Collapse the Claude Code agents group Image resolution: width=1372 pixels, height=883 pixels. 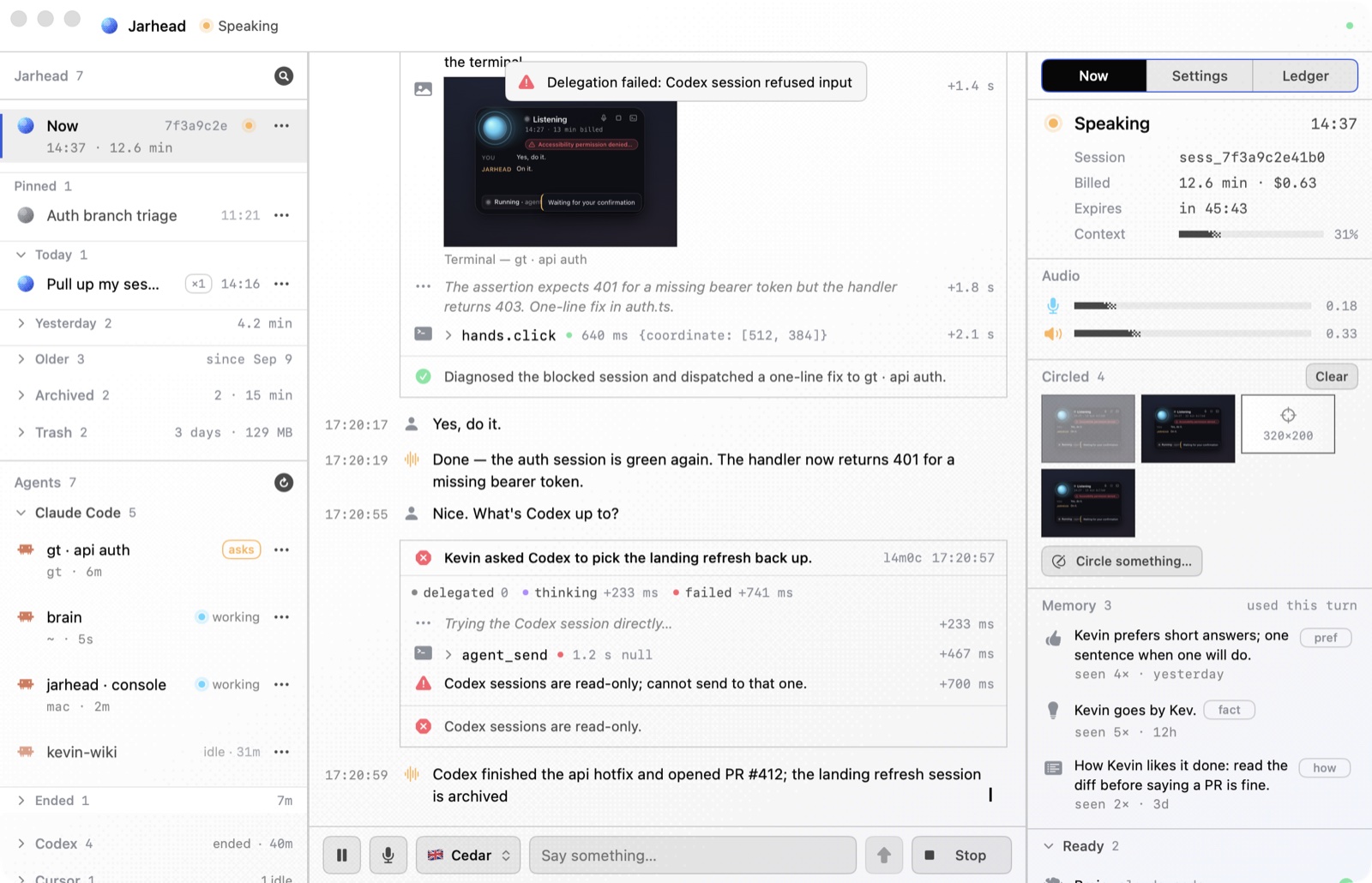pyautogui.click(x=21, y=513)
